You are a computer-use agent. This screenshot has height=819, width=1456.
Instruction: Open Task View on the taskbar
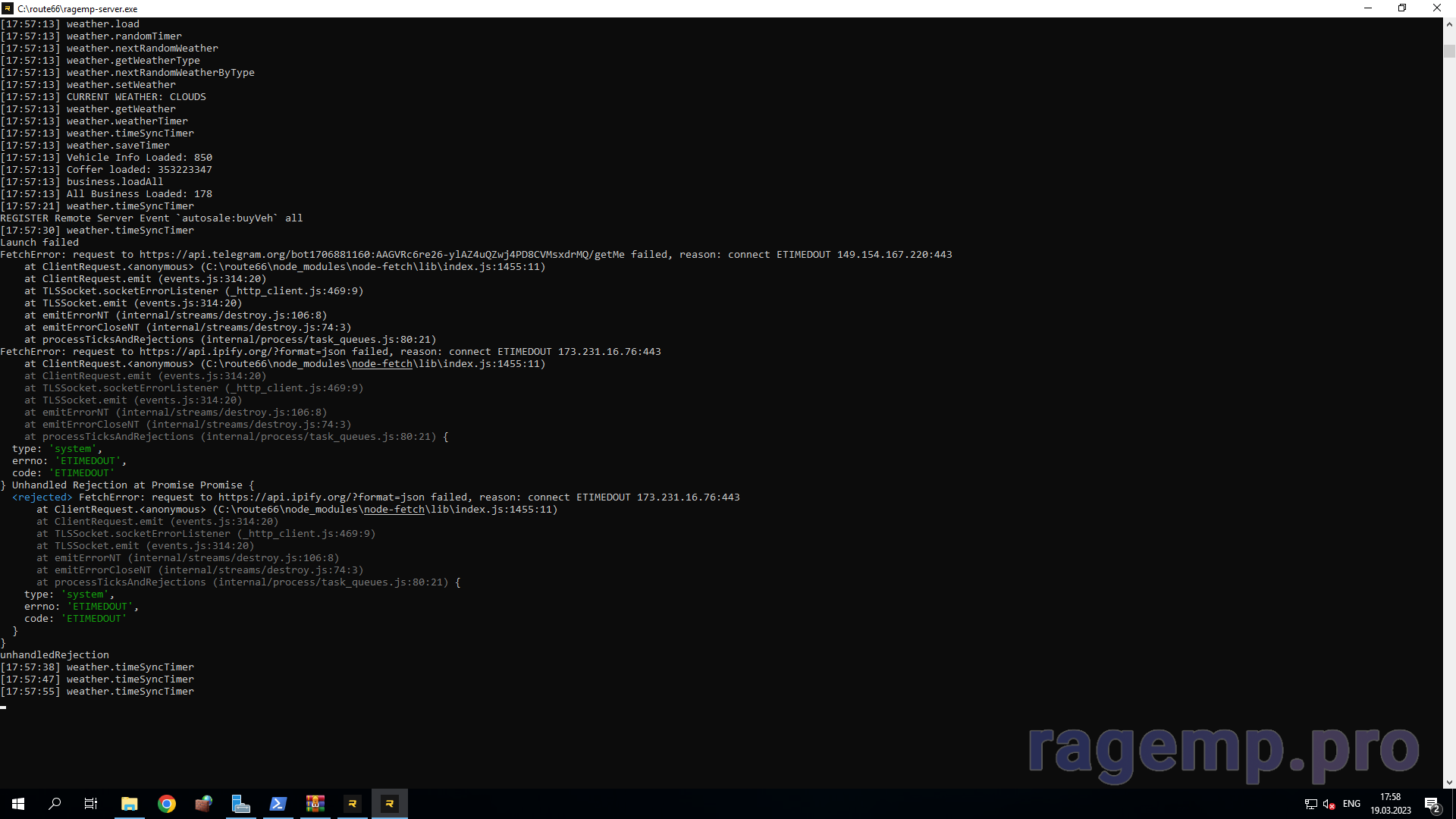tap(91, 804)
